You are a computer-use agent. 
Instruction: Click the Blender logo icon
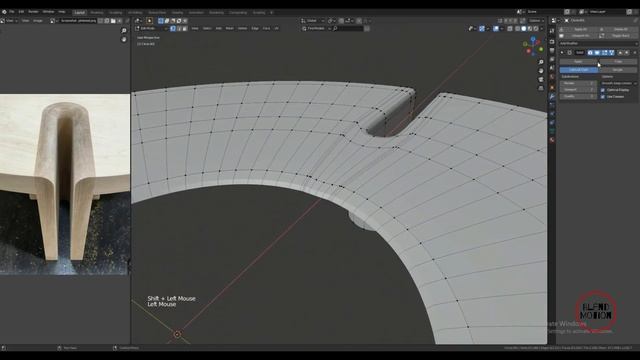pyautogui.click(x=4, y=12)
